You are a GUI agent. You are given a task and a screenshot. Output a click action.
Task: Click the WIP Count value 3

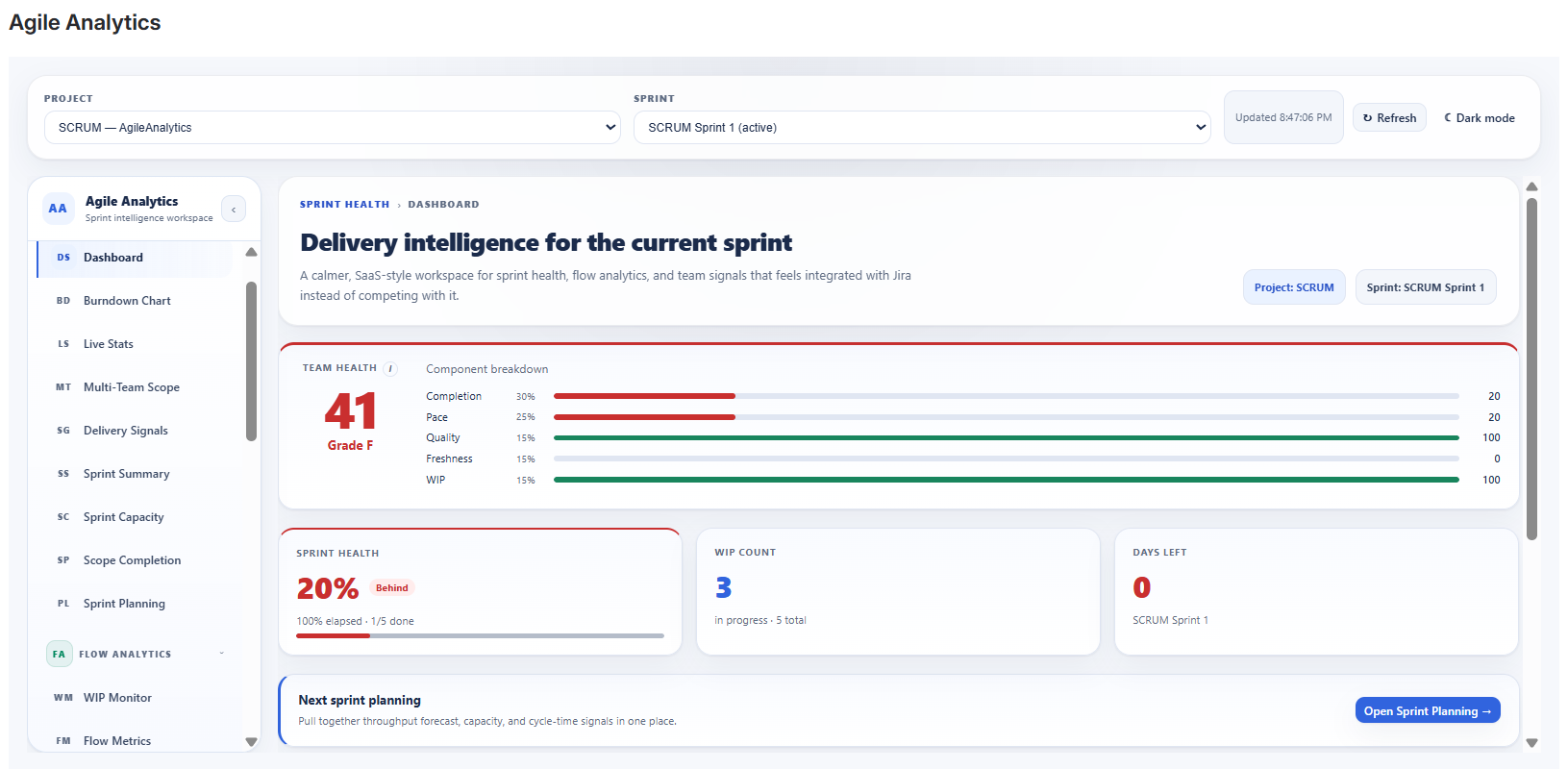(x=724, y=587)
